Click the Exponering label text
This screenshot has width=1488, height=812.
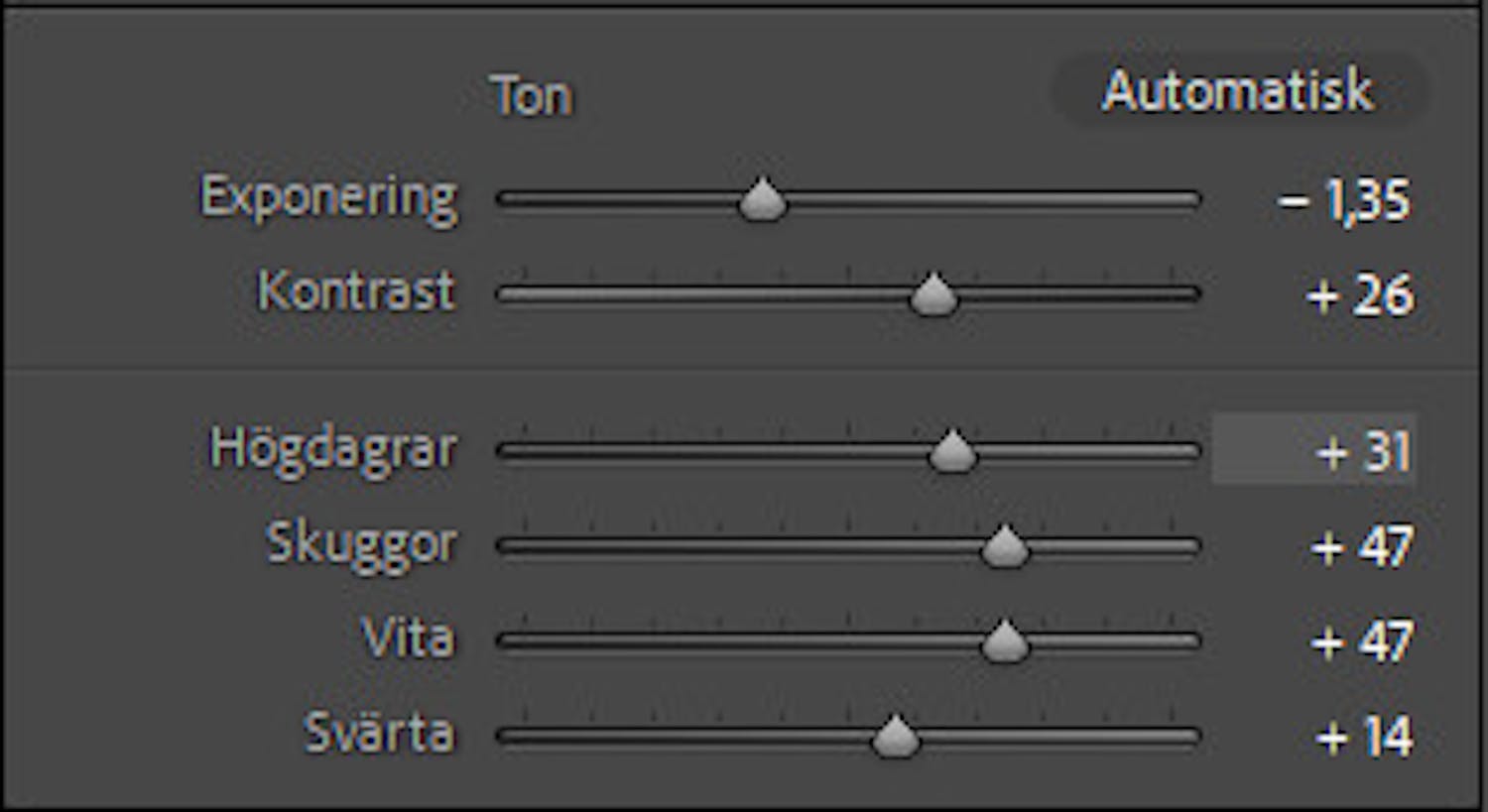(328, 197)
